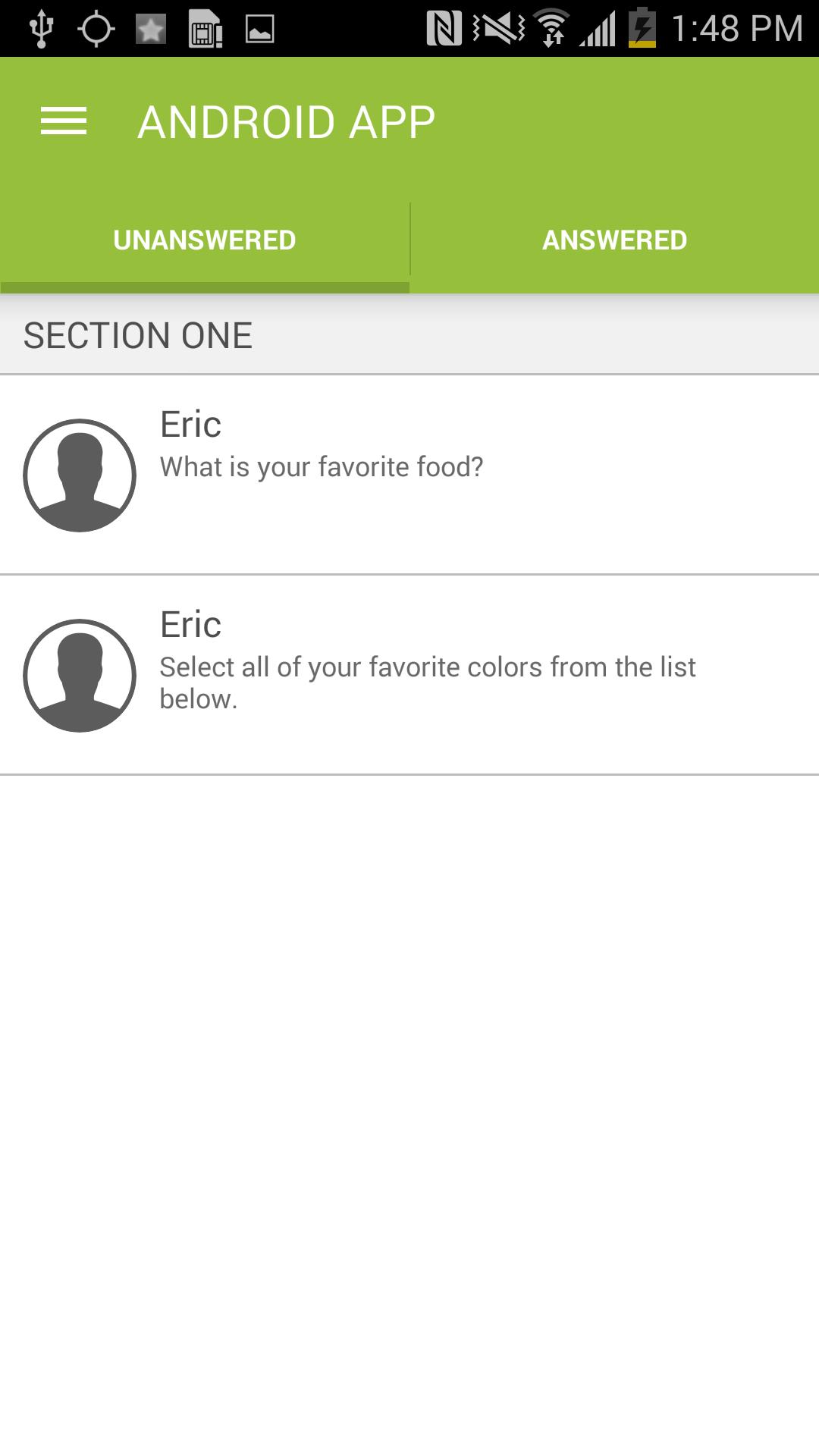Tap the GPS location status icon
The width and height of the screenshot is (819, 1456).
click(x=96, y=29)
